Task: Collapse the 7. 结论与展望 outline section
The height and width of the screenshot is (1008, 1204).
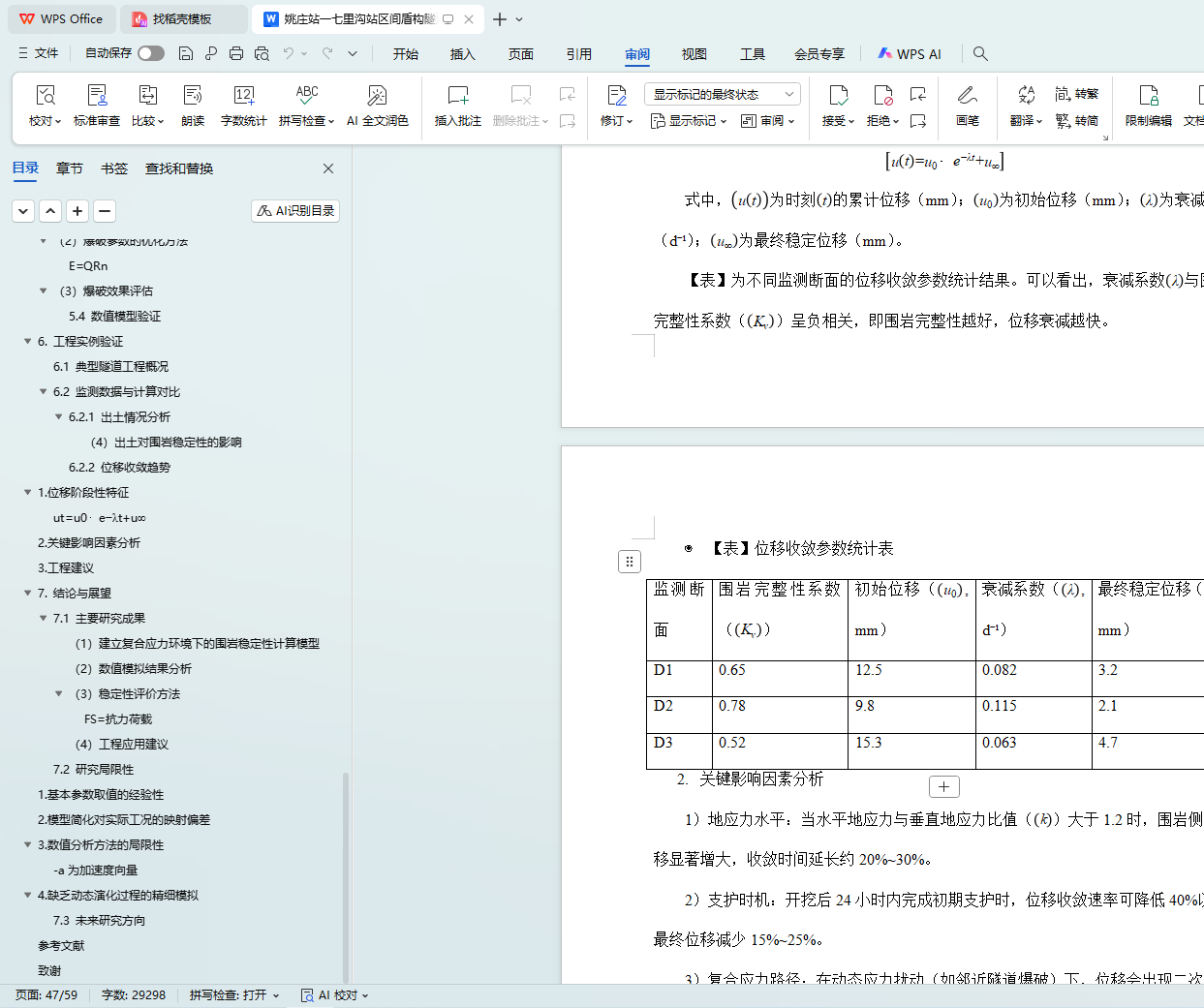Action: click(27, 594)
